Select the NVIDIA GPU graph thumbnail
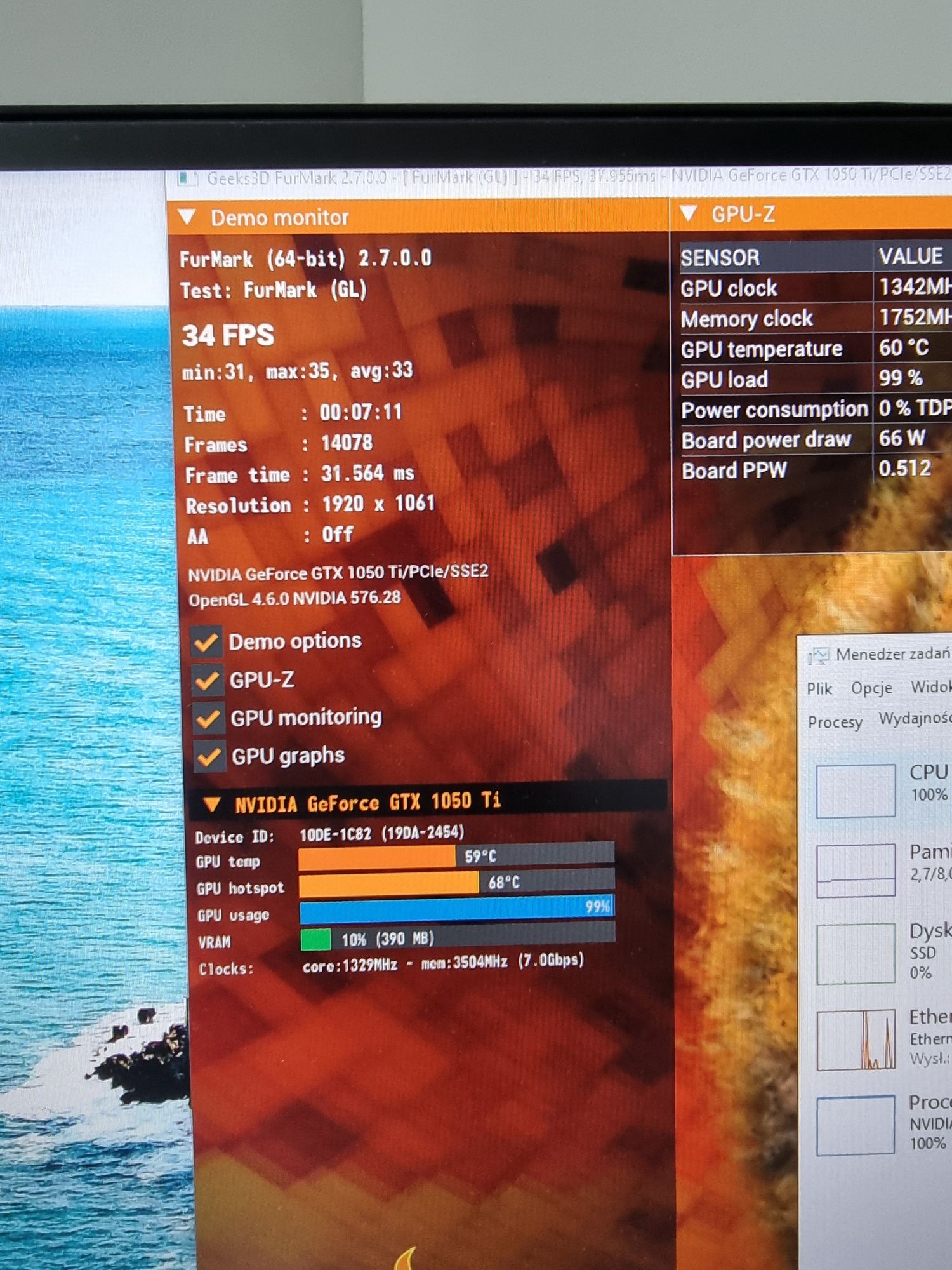The width and height of the screenshot is (952, 1270). coord(855,1125)
